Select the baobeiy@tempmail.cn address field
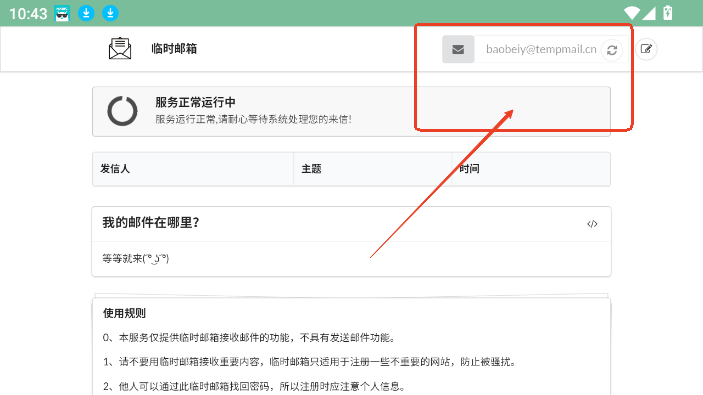 point(541,49)
